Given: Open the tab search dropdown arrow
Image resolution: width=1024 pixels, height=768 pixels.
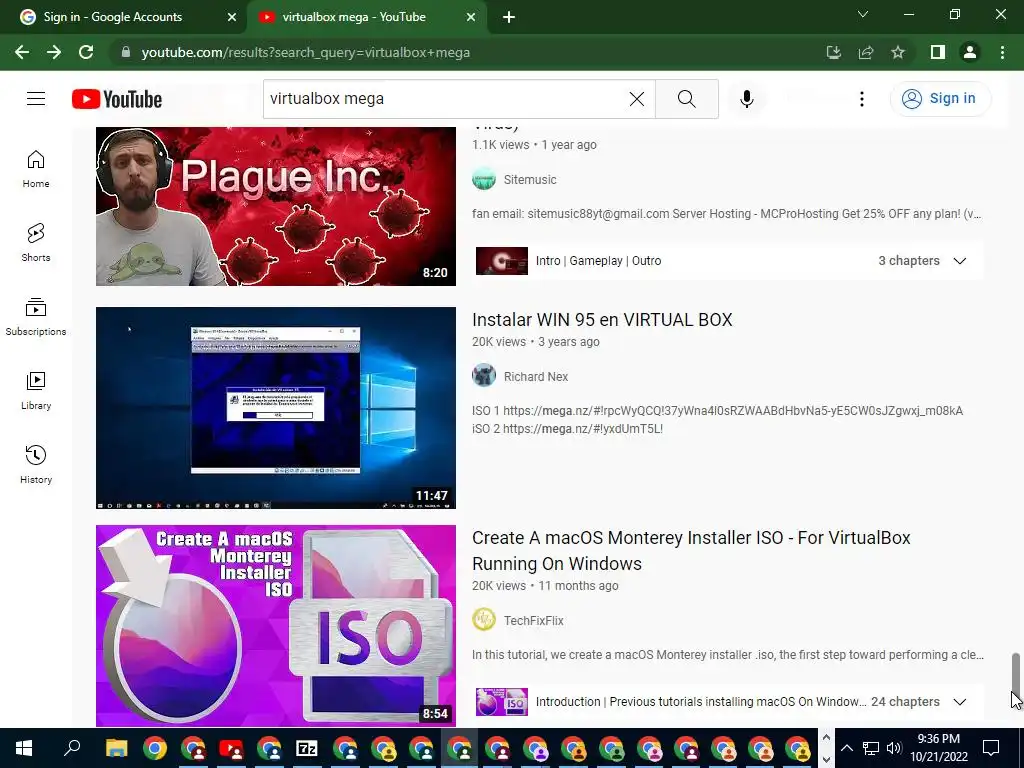Looking at the screenshot, I should (863, 14).
